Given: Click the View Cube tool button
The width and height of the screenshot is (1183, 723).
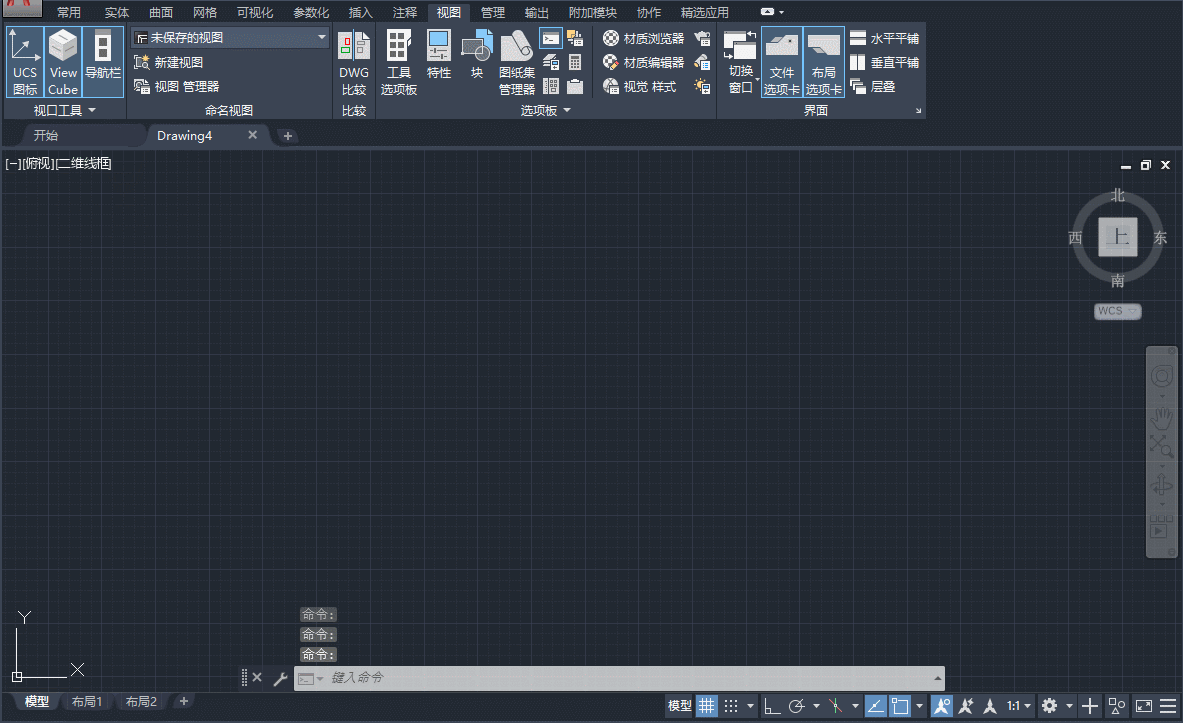Looking at the screenshot, I should (63, 60).
